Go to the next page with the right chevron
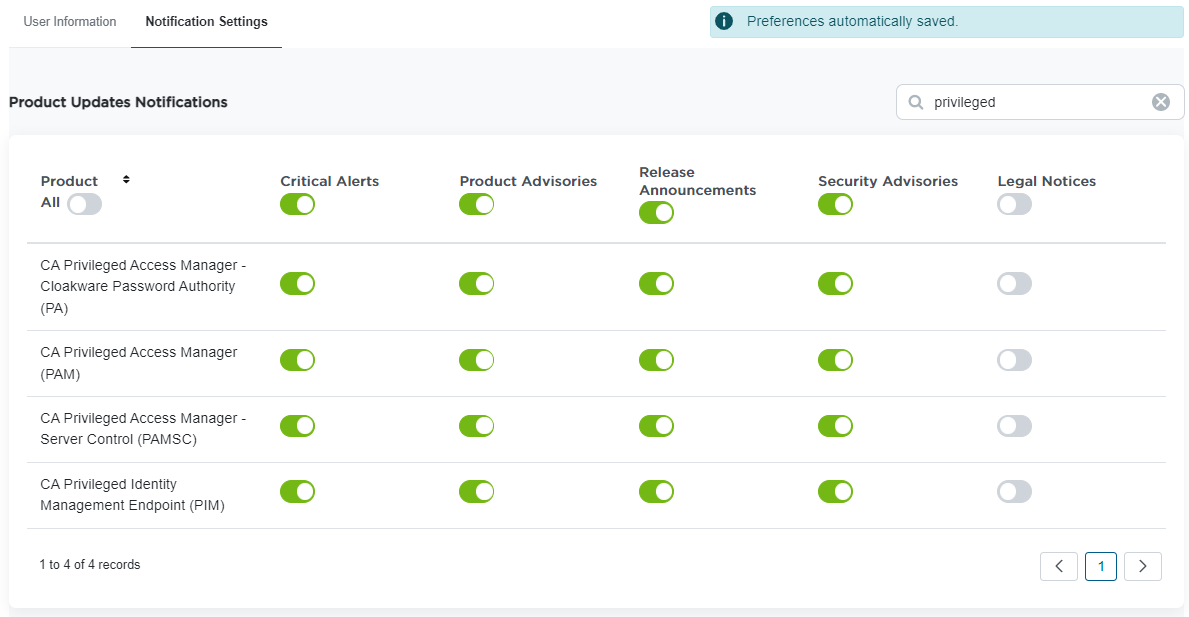 [x=1142, y=566]
